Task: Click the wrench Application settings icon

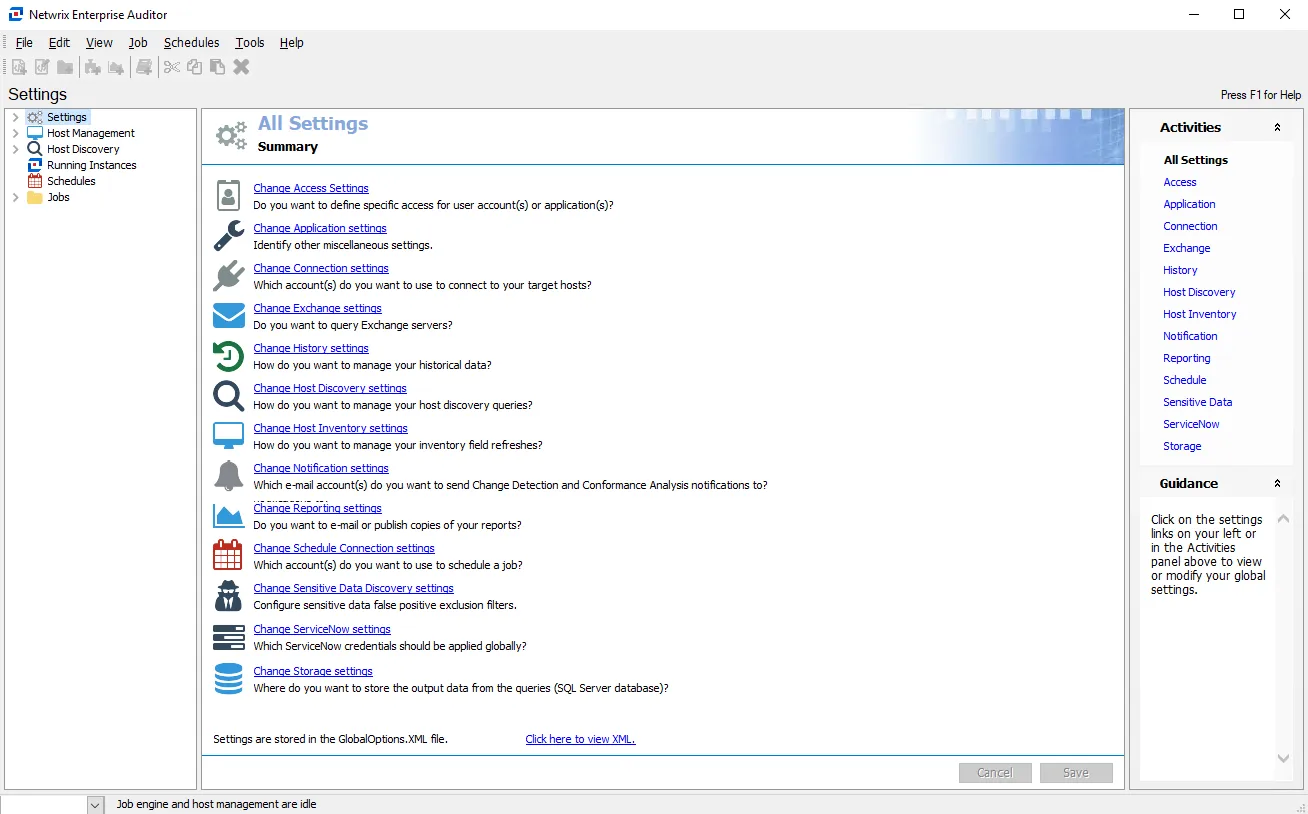Action: click(x=229, y=236)
